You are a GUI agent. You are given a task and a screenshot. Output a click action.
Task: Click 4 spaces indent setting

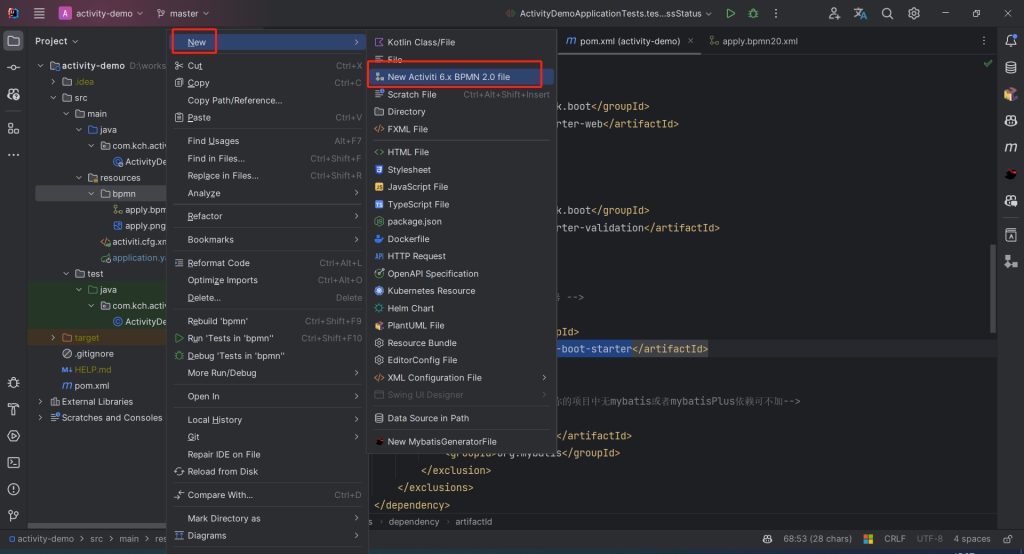[971, 539]
